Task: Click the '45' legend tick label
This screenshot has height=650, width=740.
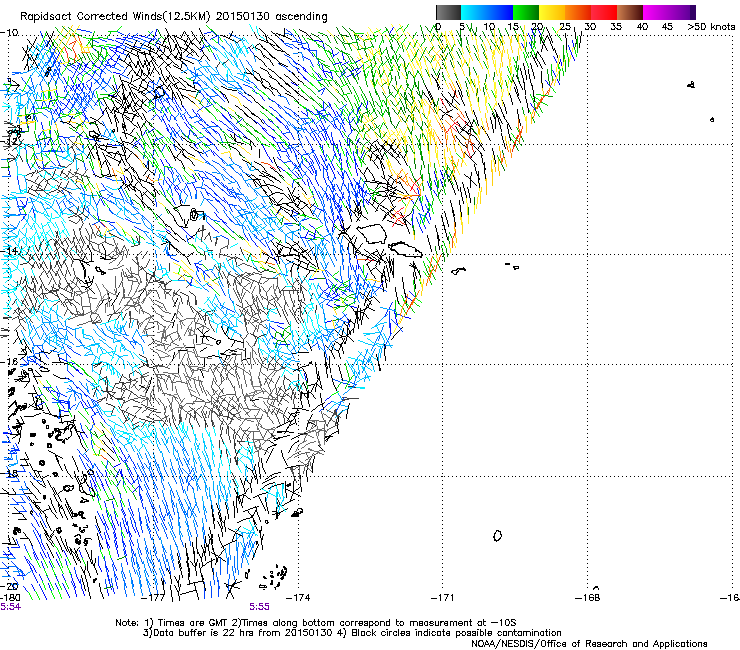Action: tap(667, 27)
